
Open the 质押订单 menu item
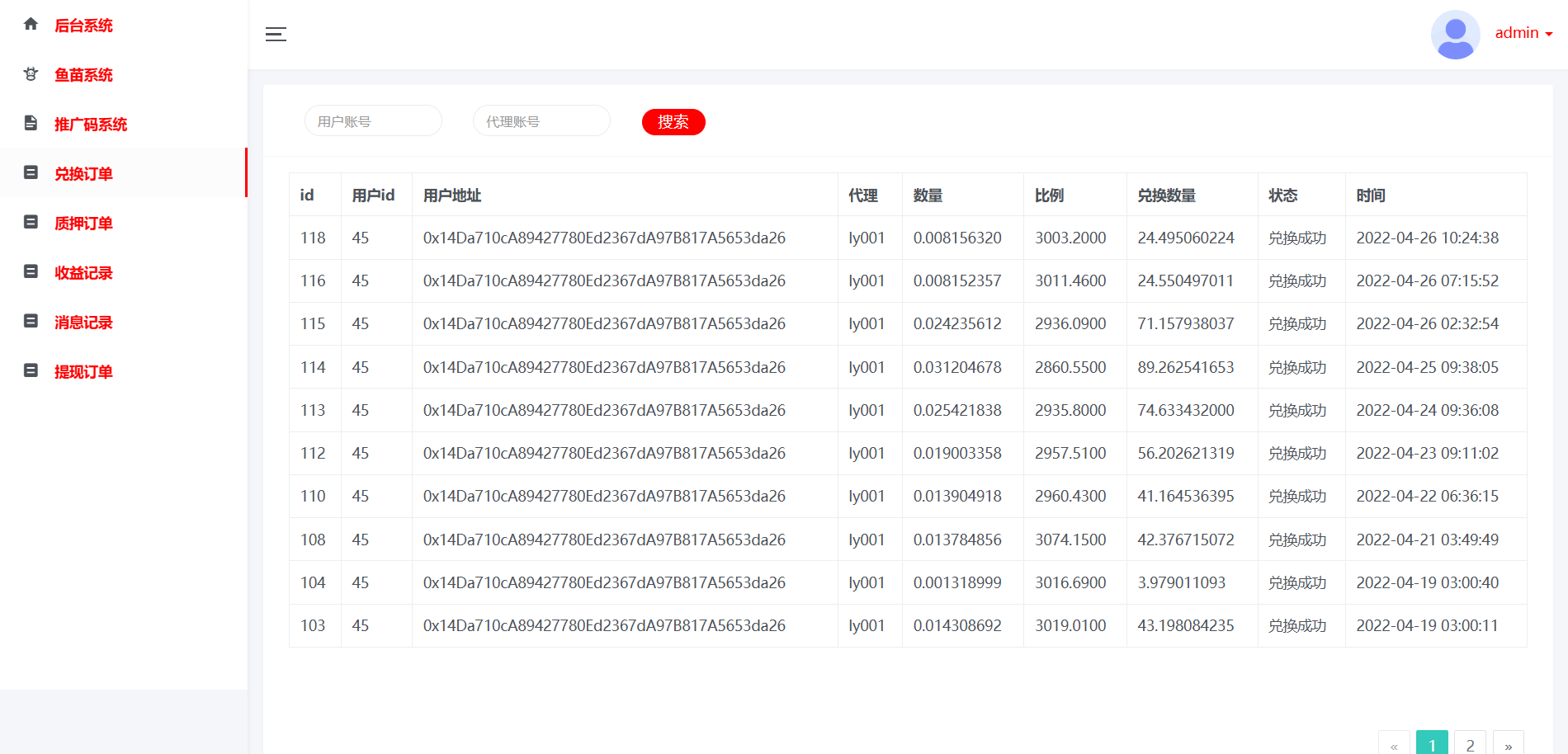(x=83, y=224)
